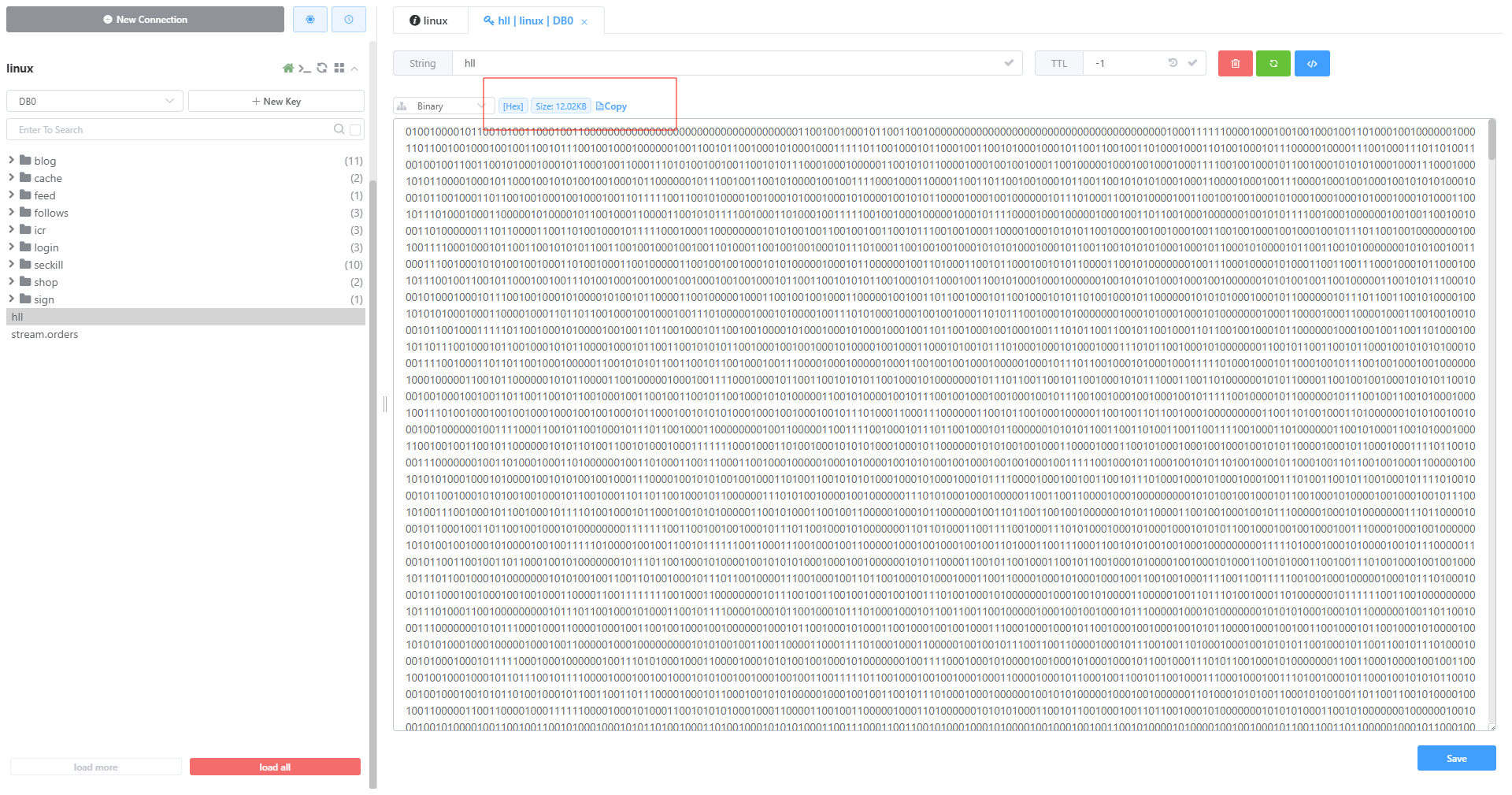Screen dimensions: 1512x795
Task: Collapse the linux connection panel
Action: point(355,69)
